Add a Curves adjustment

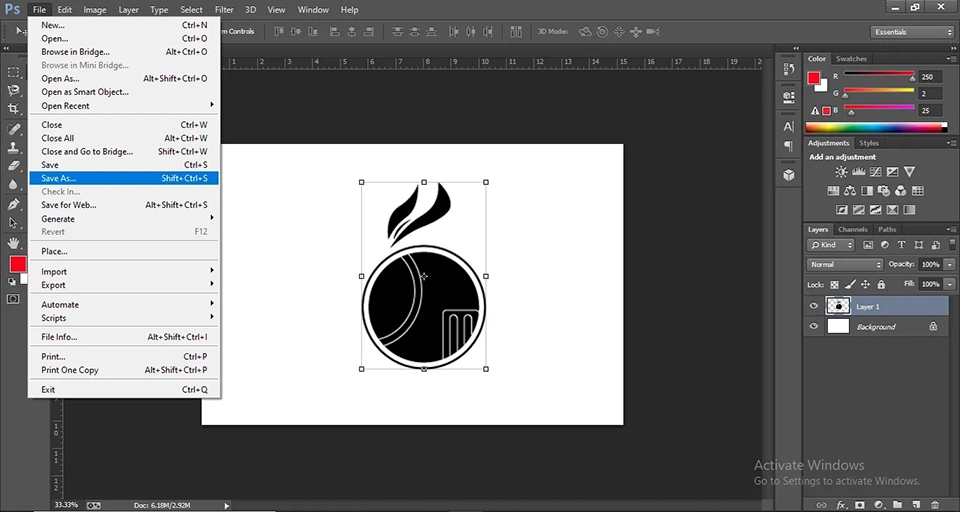pos(876,172)
